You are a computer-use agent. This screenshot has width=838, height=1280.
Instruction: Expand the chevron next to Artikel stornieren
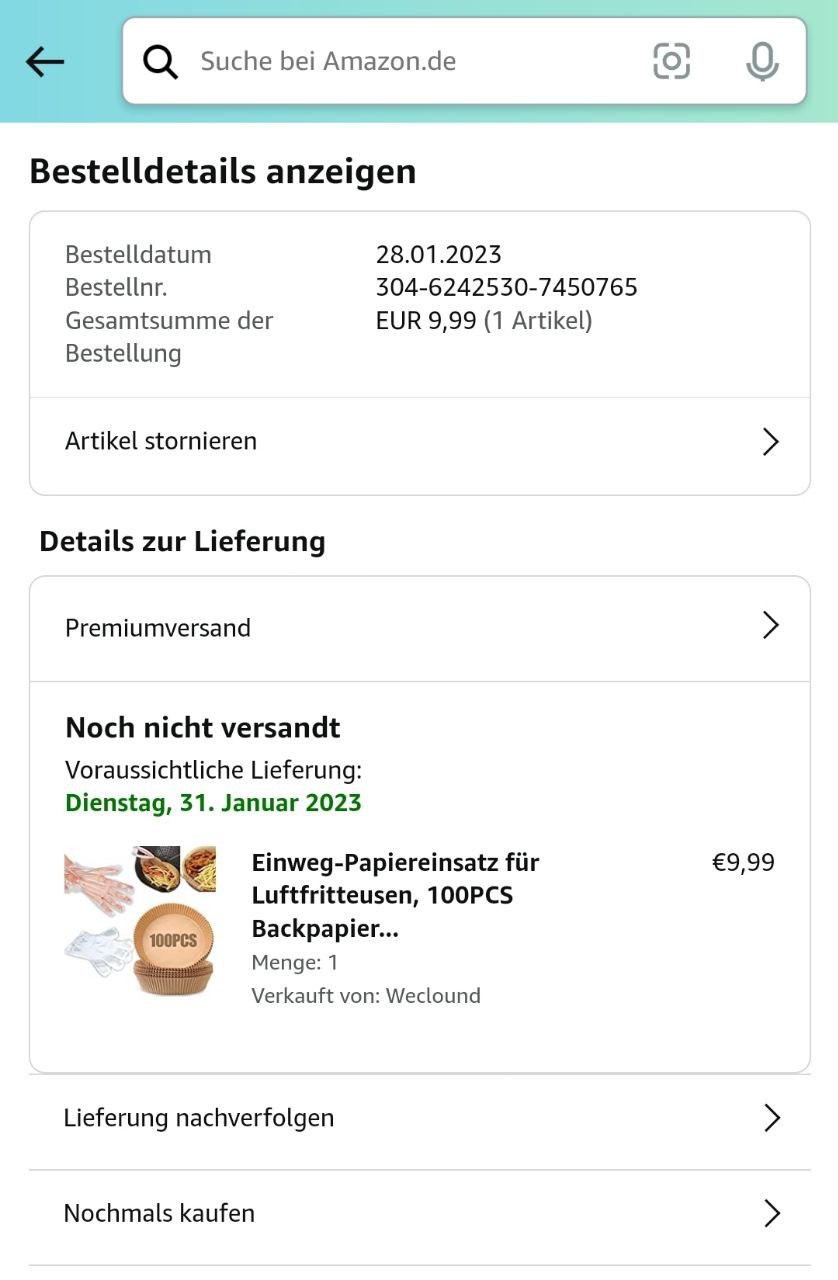pyautogui.click(x=770, y=442)
